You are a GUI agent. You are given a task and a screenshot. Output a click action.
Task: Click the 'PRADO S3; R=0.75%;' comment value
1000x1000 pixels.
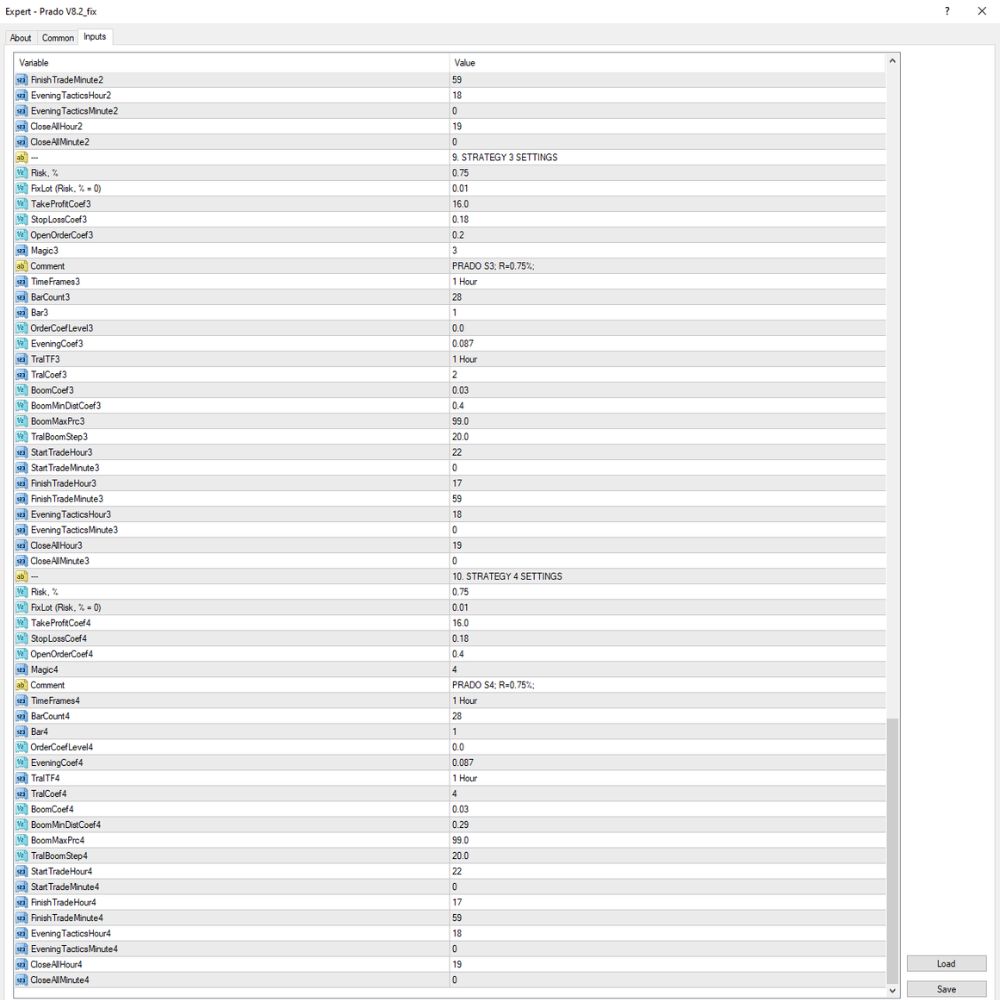[x=494, y=266]
